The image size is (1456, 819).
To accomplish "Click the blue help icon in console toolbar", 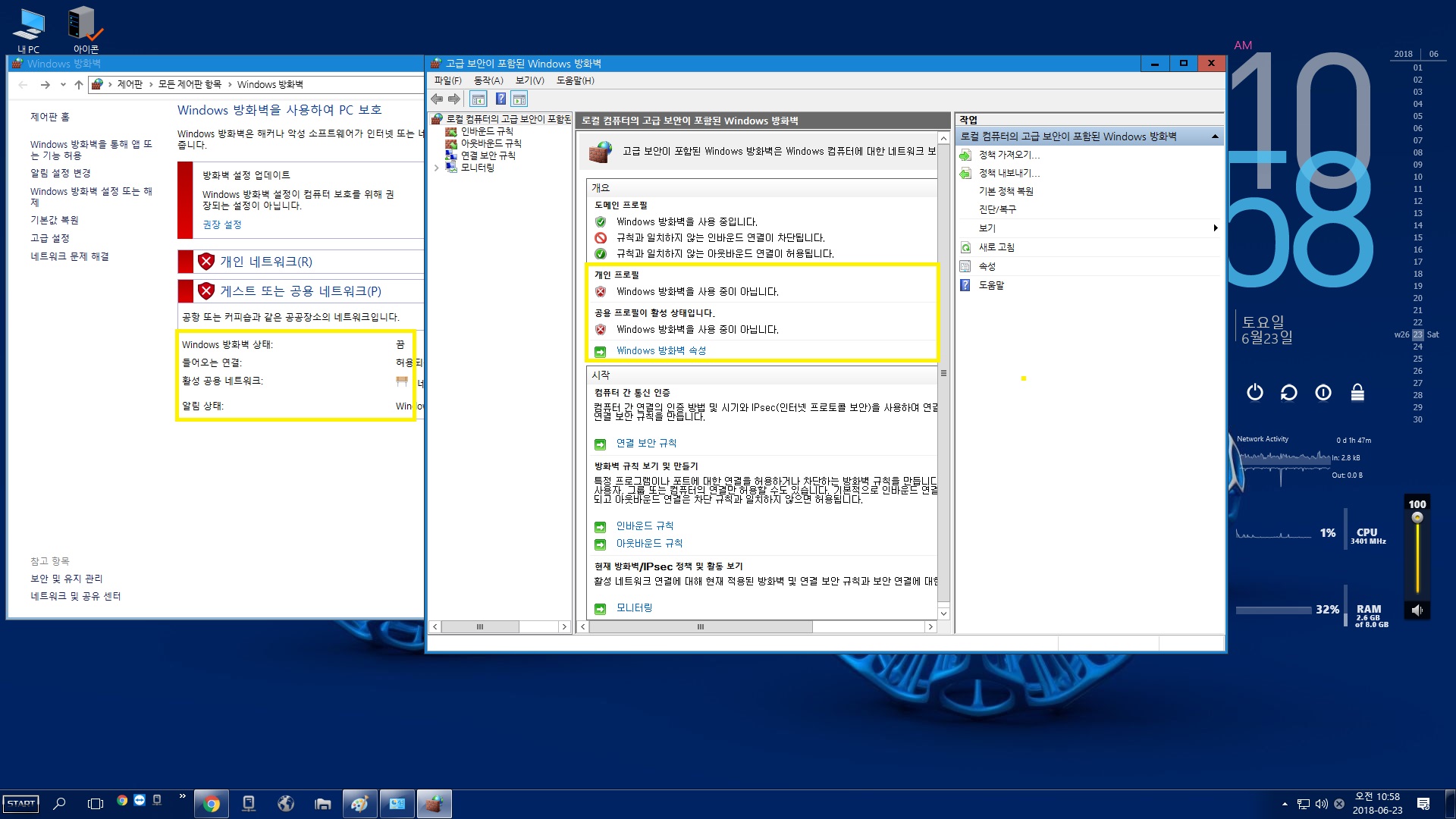I will (x=500, y=99).
